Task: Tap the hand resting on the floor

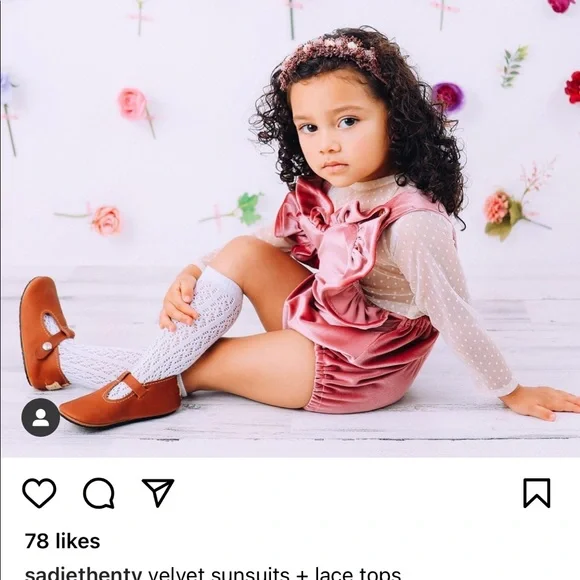Action: (x=542, y=402)
